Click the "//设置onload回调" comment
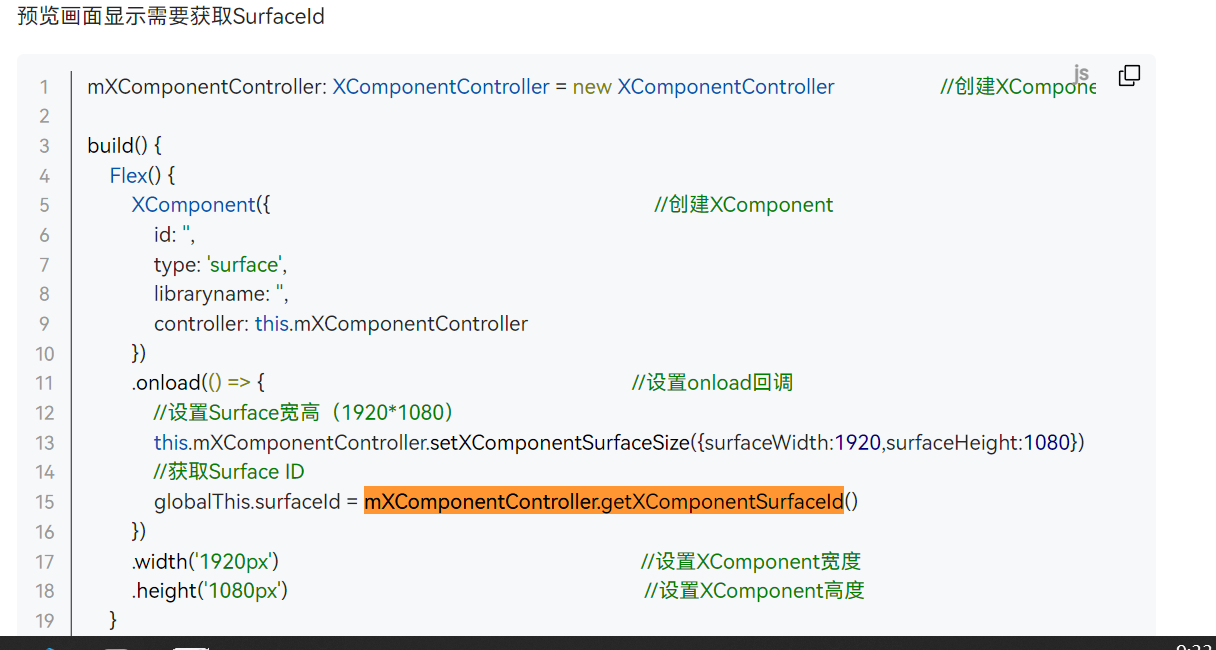The height and width of the screenshot is (650, 1216). [712, 383]
